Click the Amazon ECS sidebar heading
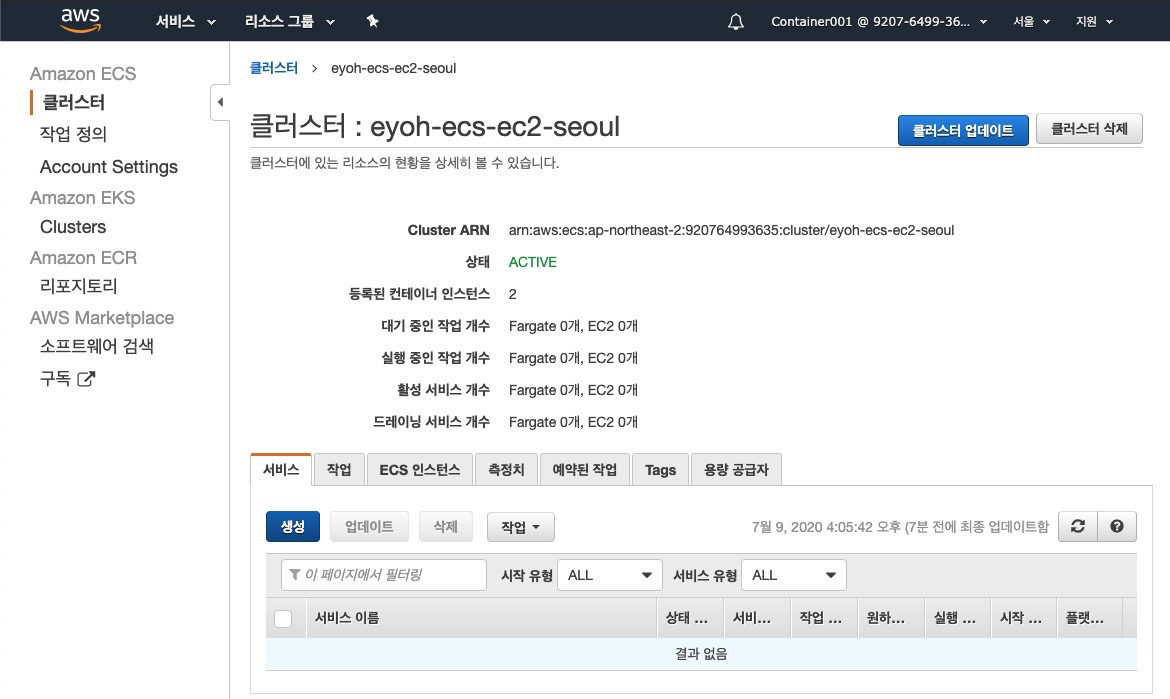Image resolution: width=1170 pixels, height=699 pixels. pyautogui.click(x=83, y=74)
